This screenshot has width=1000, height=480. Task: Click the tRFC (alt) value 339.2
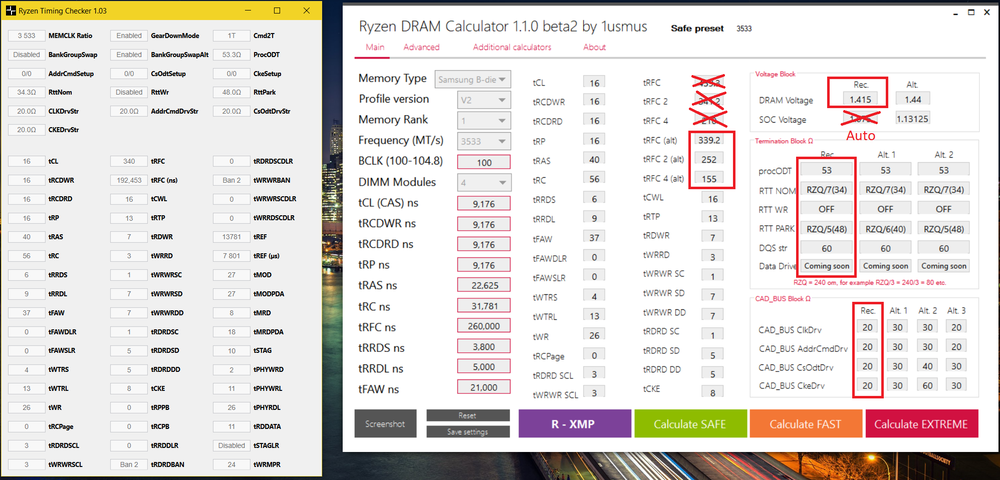(x=709, y=140)
